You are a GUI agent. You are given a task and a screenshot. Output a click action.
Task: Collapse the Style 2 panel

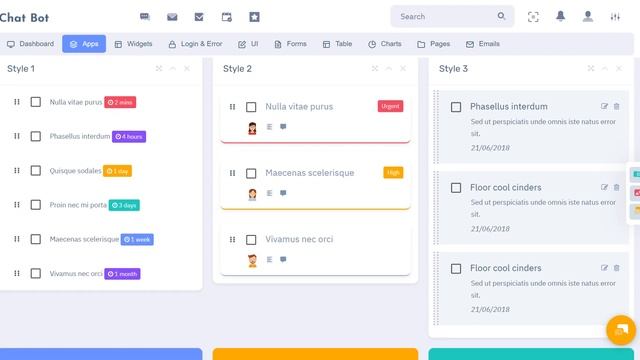click(389, 68)
